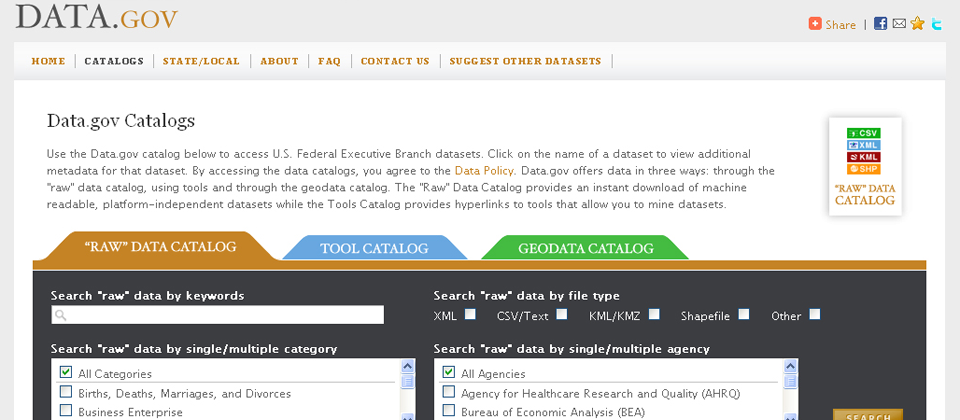Open the State/Local menu item
The width and height of the screenshot is (960, 420).
point(201,61)
